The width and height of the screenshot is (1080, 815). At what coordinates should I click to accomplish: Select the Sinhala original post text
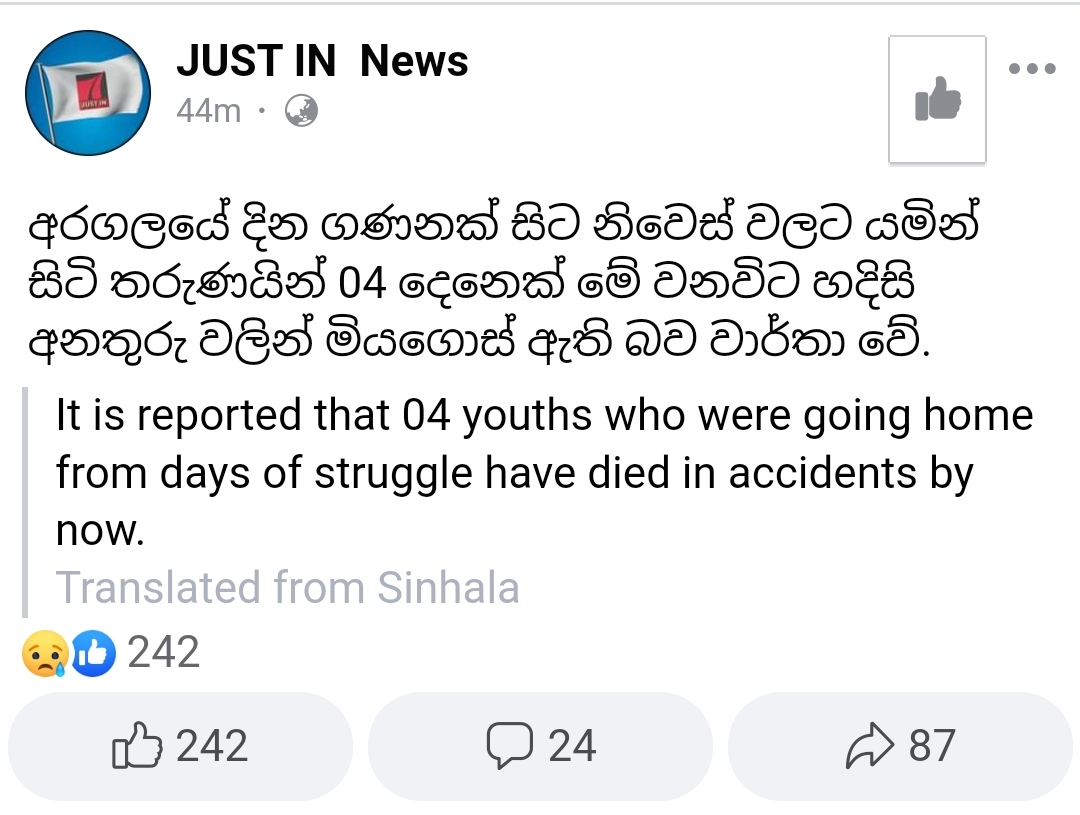(503, 283)
